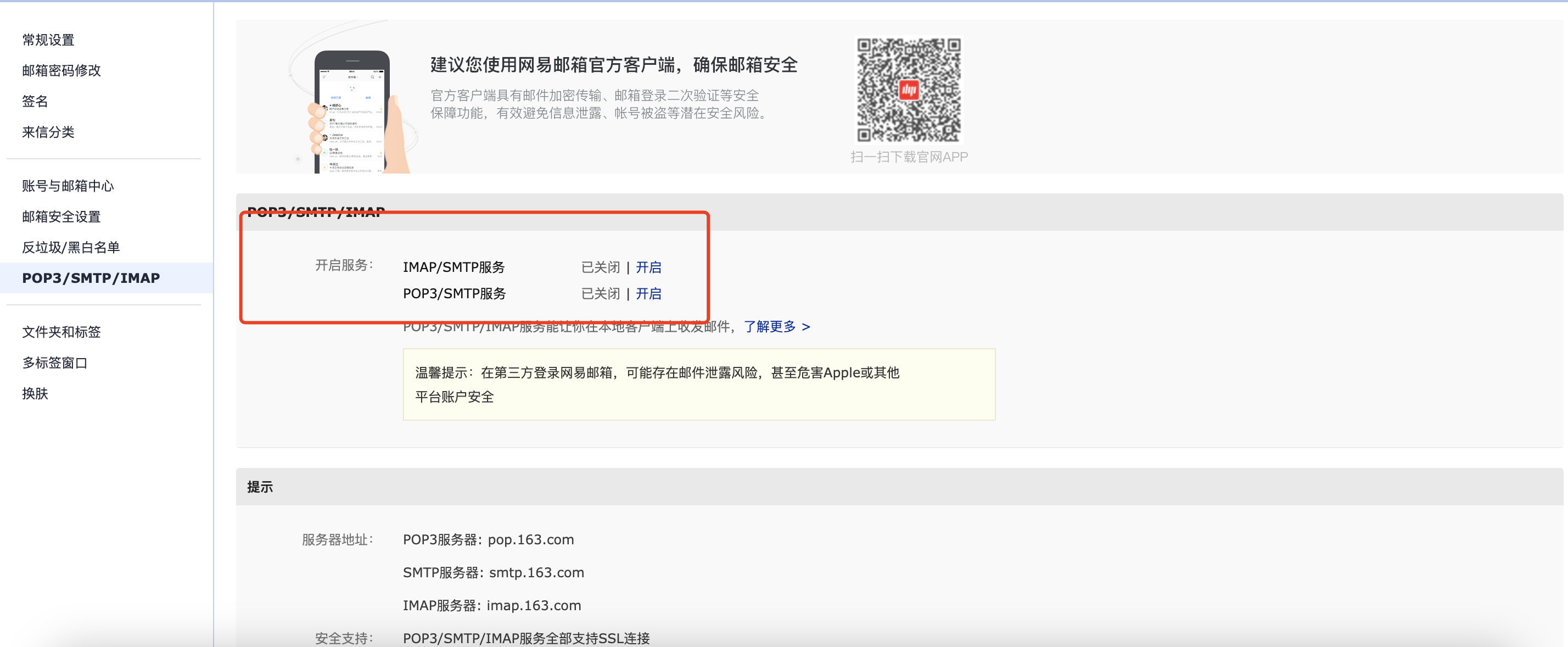Image resolution: width=1568 pixels, height=647 pixels.
Task: Go to 多标签窗口 settings
Action: pos(55,362)
